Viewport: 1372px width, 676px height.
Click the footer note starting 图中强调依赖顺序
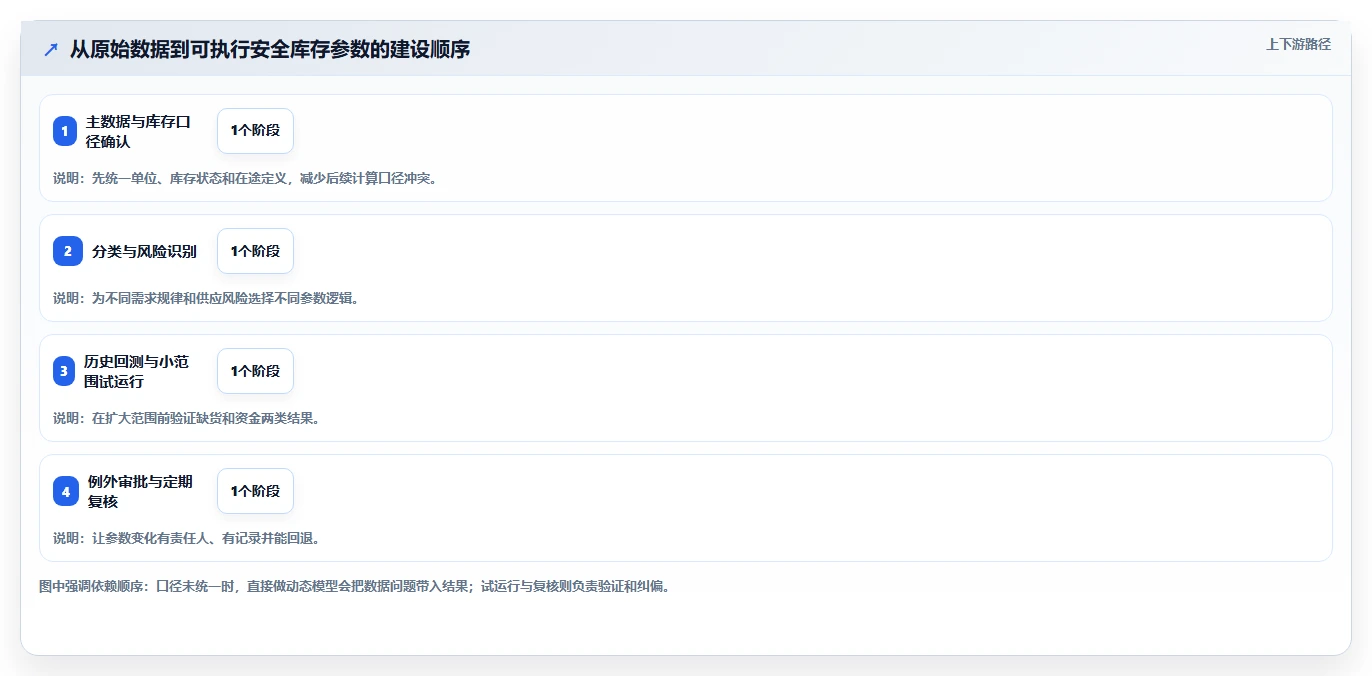click(x=355, y=586)
